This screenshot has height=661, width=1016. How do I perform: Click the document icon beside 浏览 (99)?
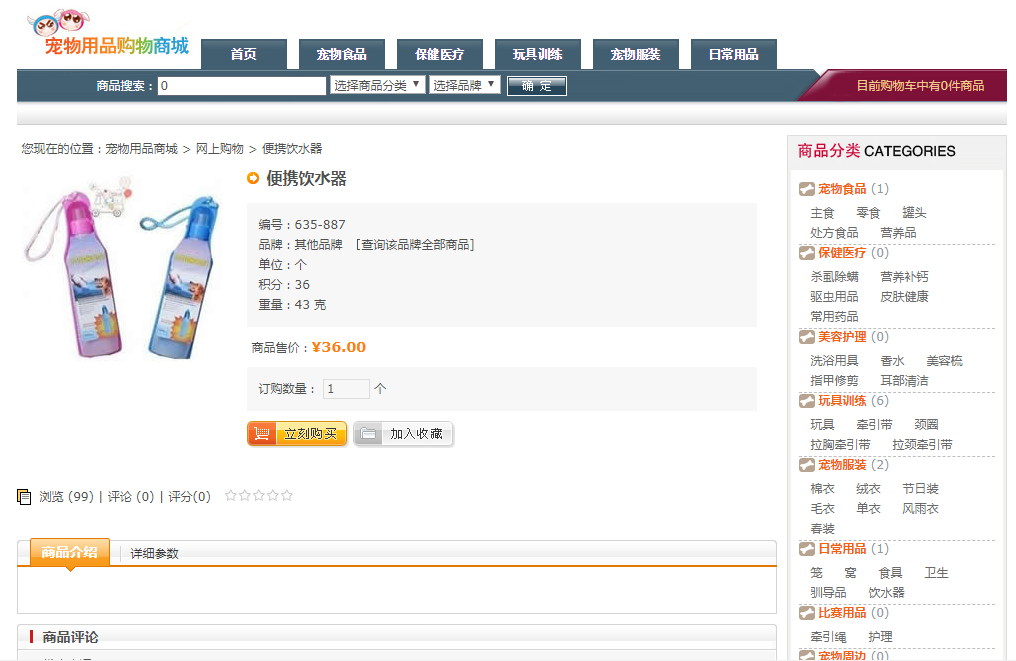[24, 497]
